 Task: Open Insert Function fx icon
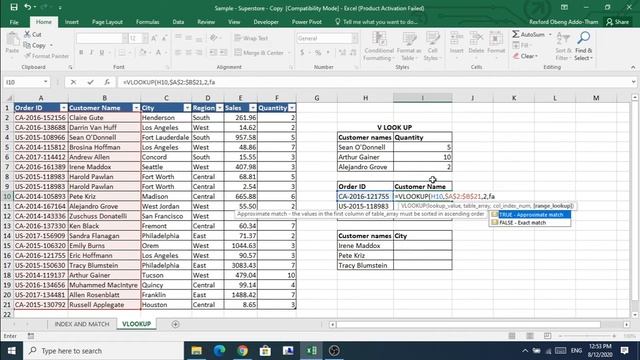point(107,82)
